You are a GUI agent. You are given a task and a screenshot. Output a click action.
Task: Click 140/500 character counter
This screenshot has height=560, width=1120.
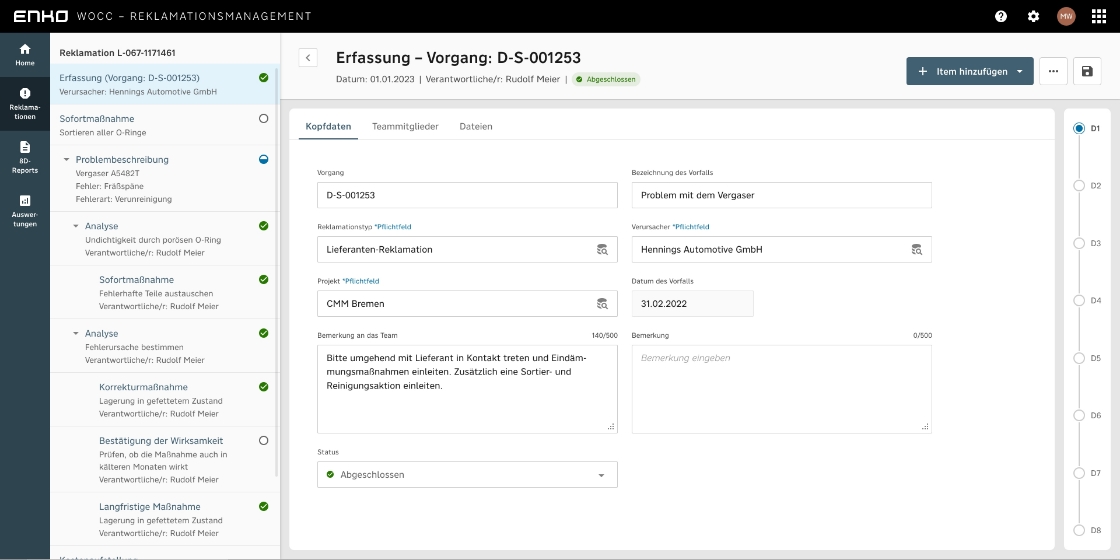[604, 336]
